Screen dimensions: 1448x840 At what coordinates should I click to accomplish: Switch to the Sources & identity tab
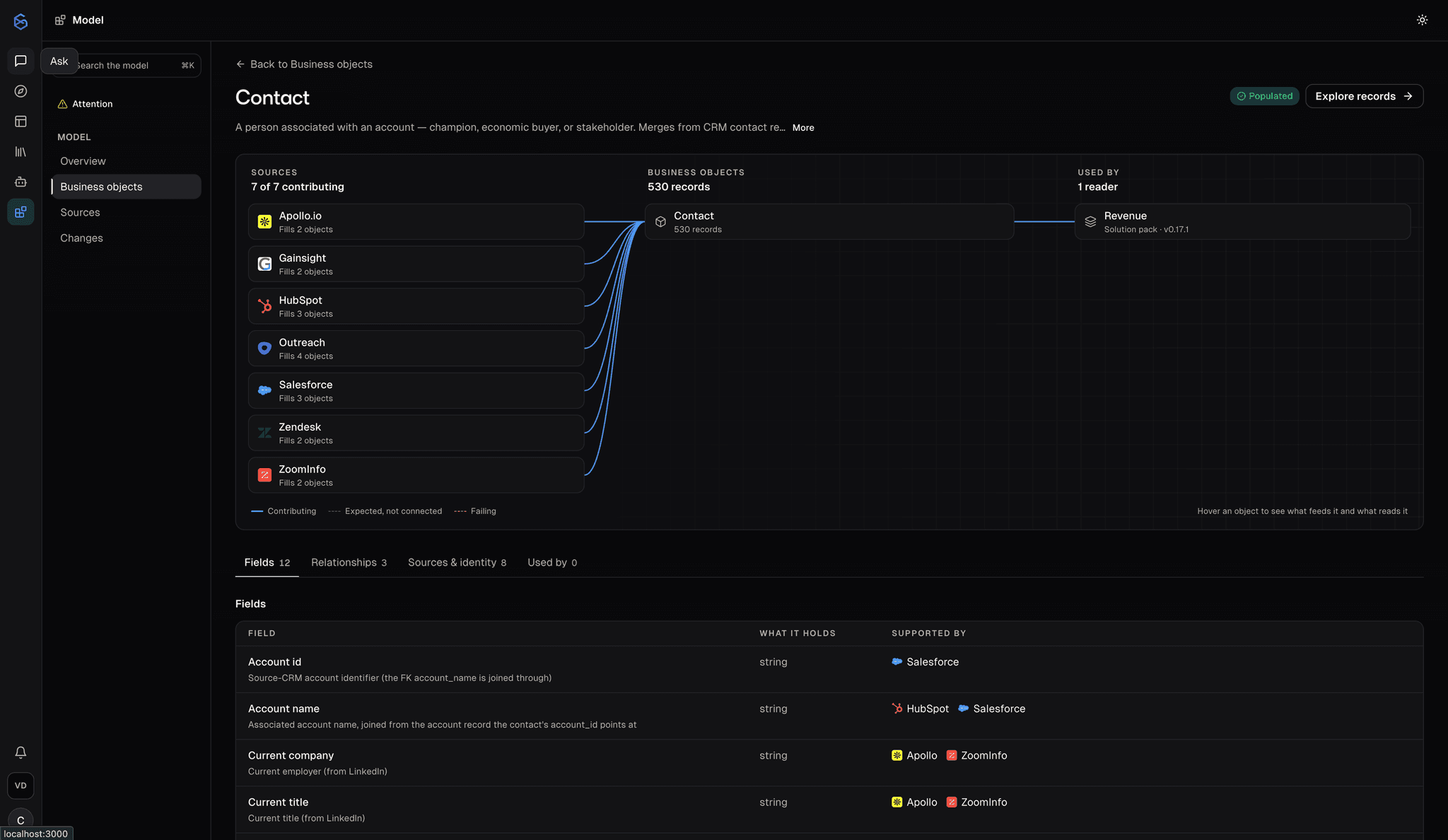457,563
